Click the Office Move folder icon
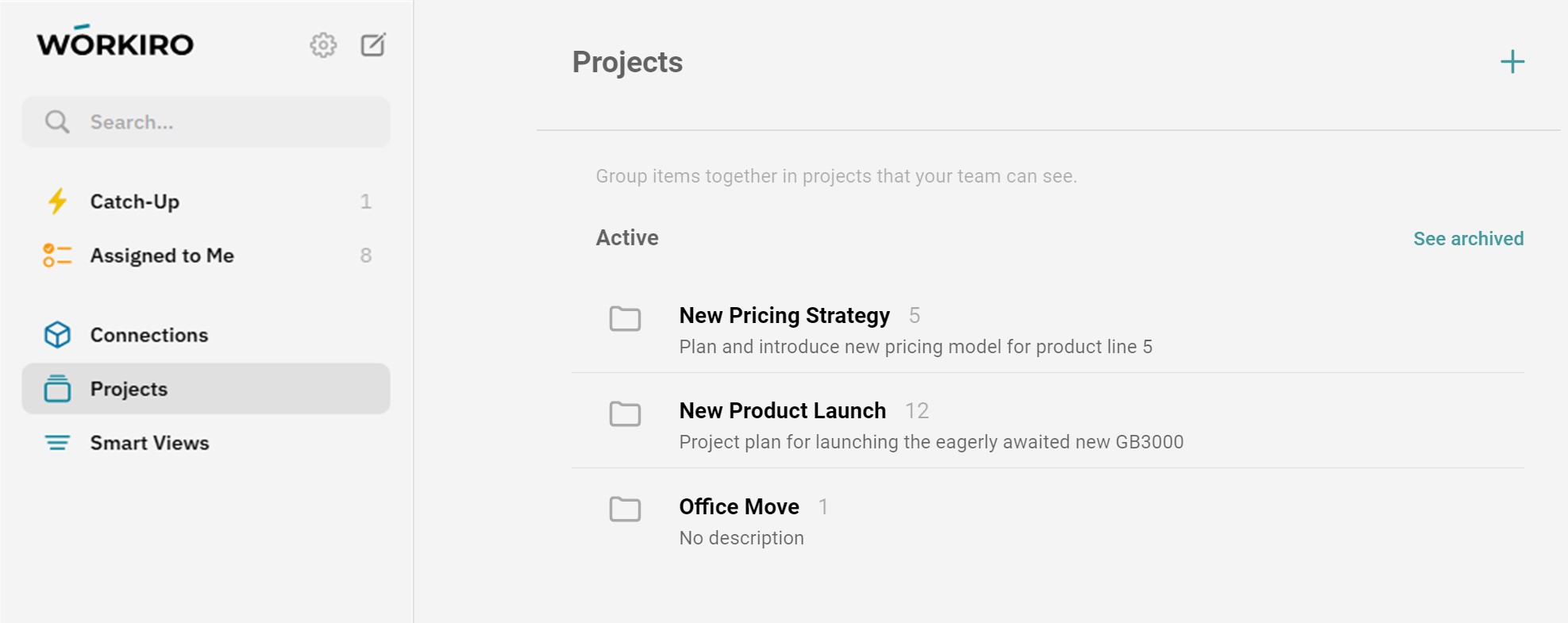Image resolution: width=1568 pixels, height=623 pixels. coord(625,509)
